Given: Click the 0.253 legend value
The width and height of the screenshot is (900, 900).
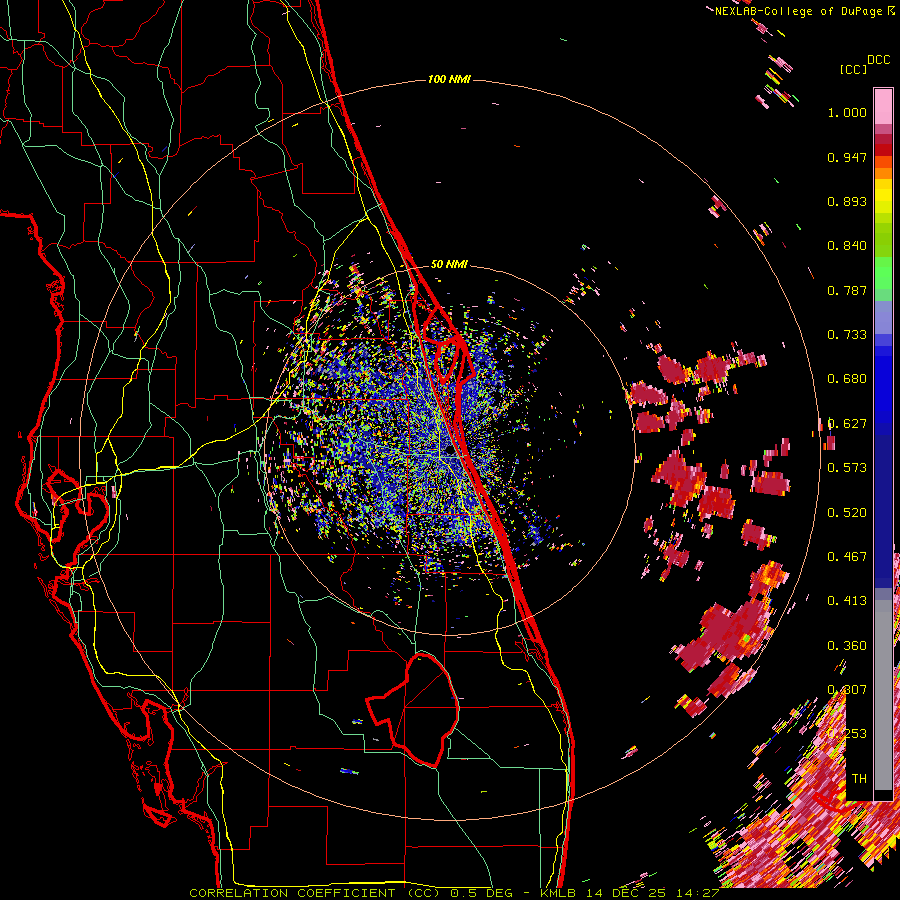Looking at the screenshot, I should tap(847, 734).
